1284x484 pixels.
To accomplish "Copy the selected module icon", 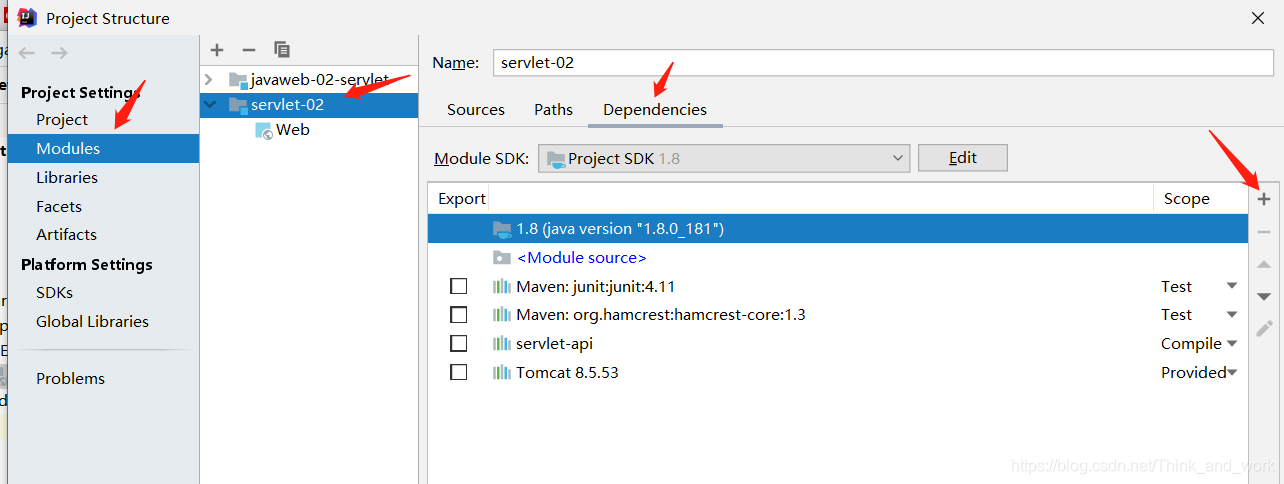I will point(282,49).
